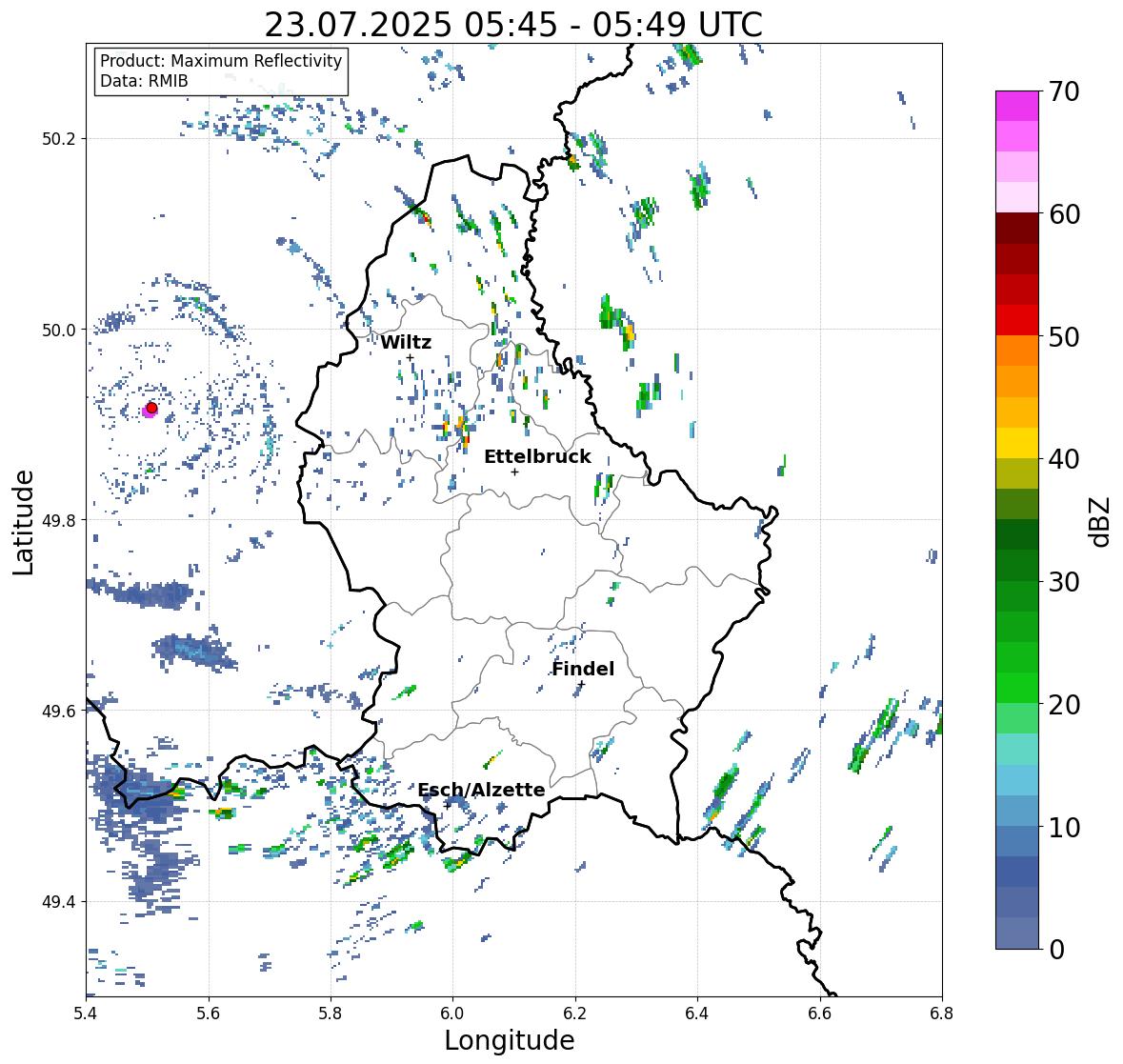
Task: Select the Ettelbruck city label
Action: tap(538, 456)
